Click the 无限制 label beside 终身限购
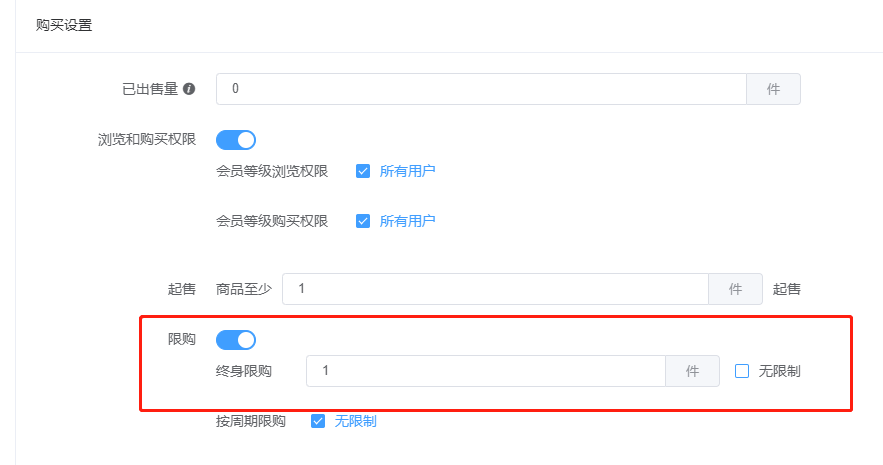 click(779, 371)
